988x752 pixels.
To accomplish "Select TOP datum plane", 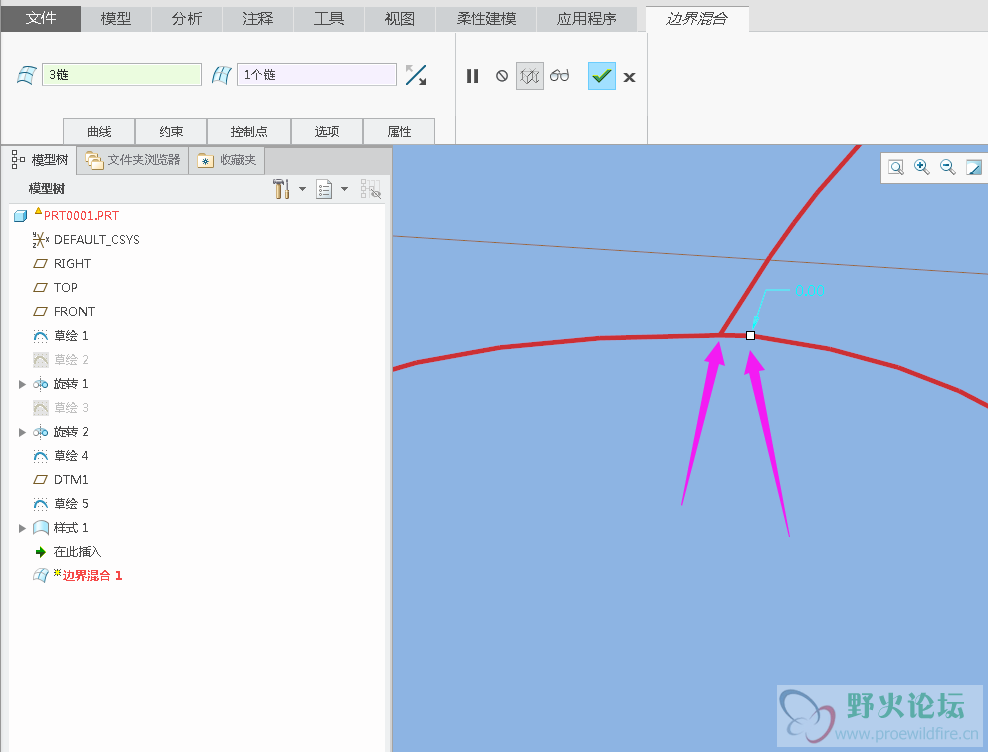I will tap(66, 287).
